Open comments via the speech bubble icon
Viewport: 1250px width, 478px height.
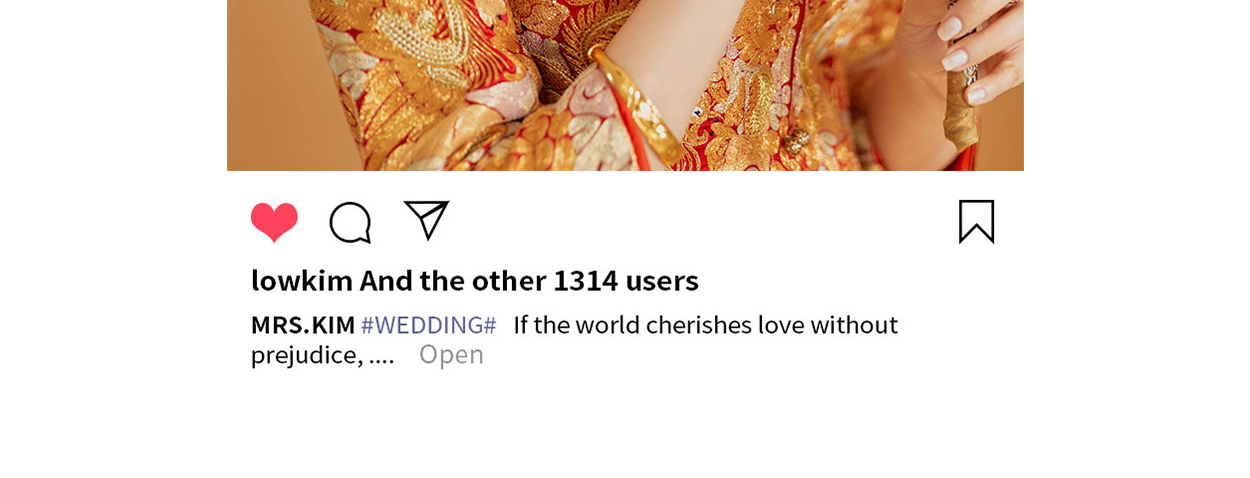click(x=350, y=222)
